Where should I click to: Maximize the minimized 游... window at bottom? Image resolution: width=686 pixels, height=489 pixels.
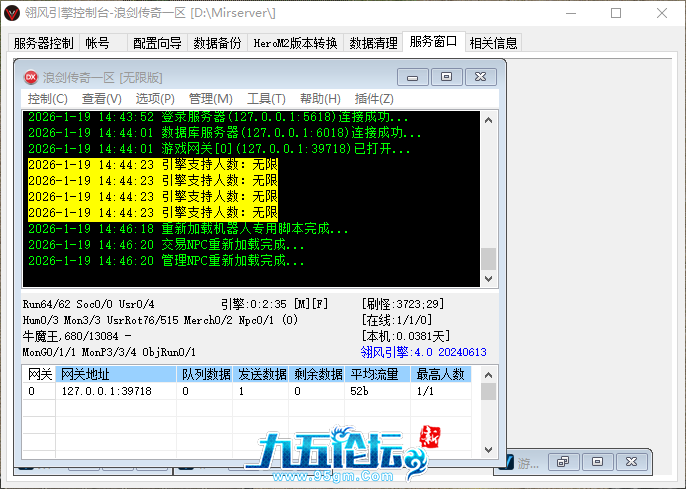[597, 461]
